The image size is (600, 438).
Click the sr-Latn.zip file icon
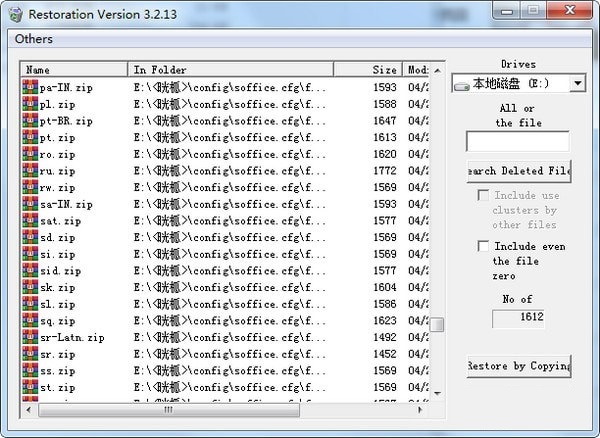tap(29, 338)
